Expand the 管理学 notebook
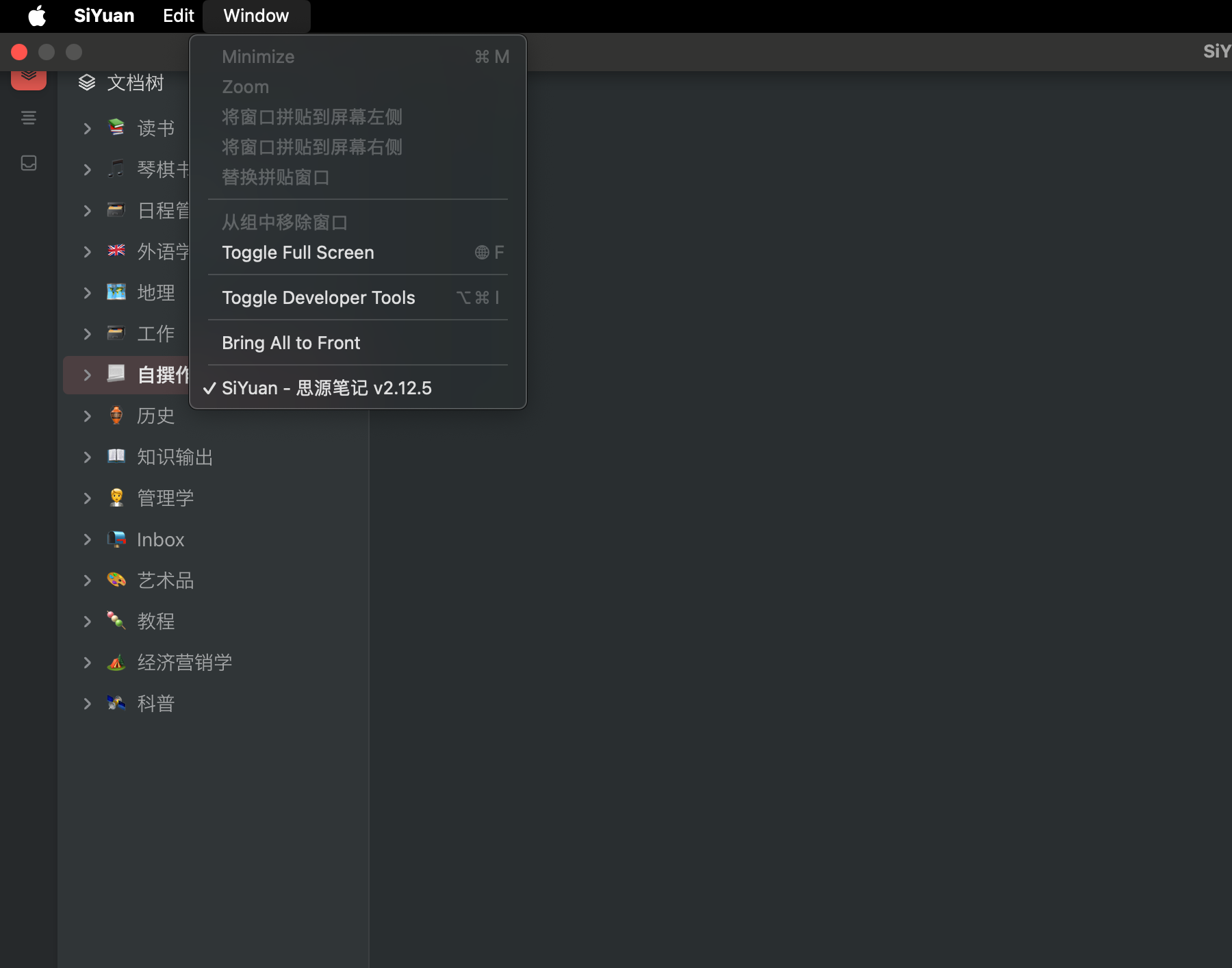The width and height of the screenshot is (1232, 968). pyautogui.click(x=87, y=498)
